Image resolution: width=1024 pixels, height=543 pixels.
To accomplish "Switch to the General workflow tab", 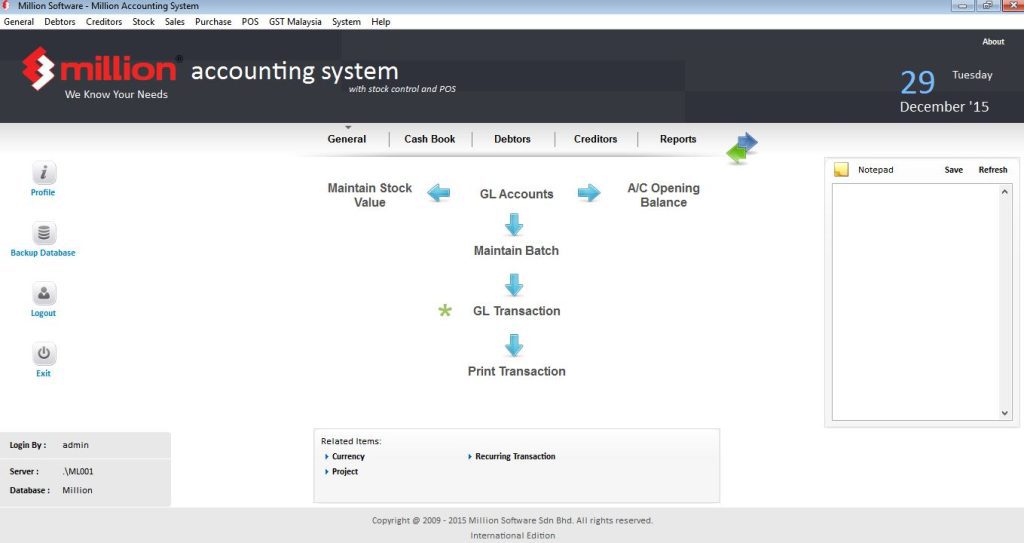I will click(x=347, y=139).
